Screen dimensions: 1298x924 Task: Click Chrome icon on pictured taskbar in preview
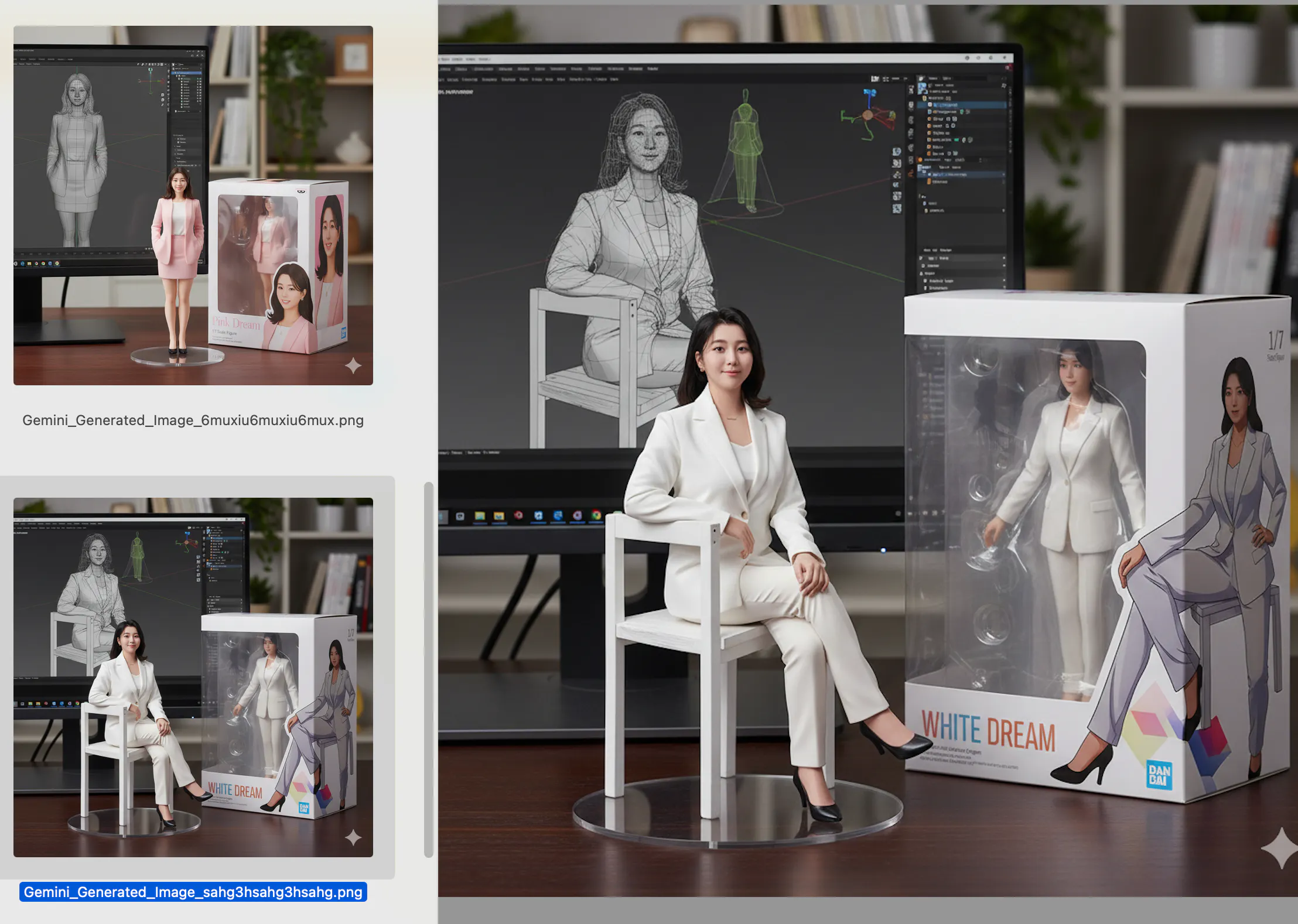tap(596, 515)
